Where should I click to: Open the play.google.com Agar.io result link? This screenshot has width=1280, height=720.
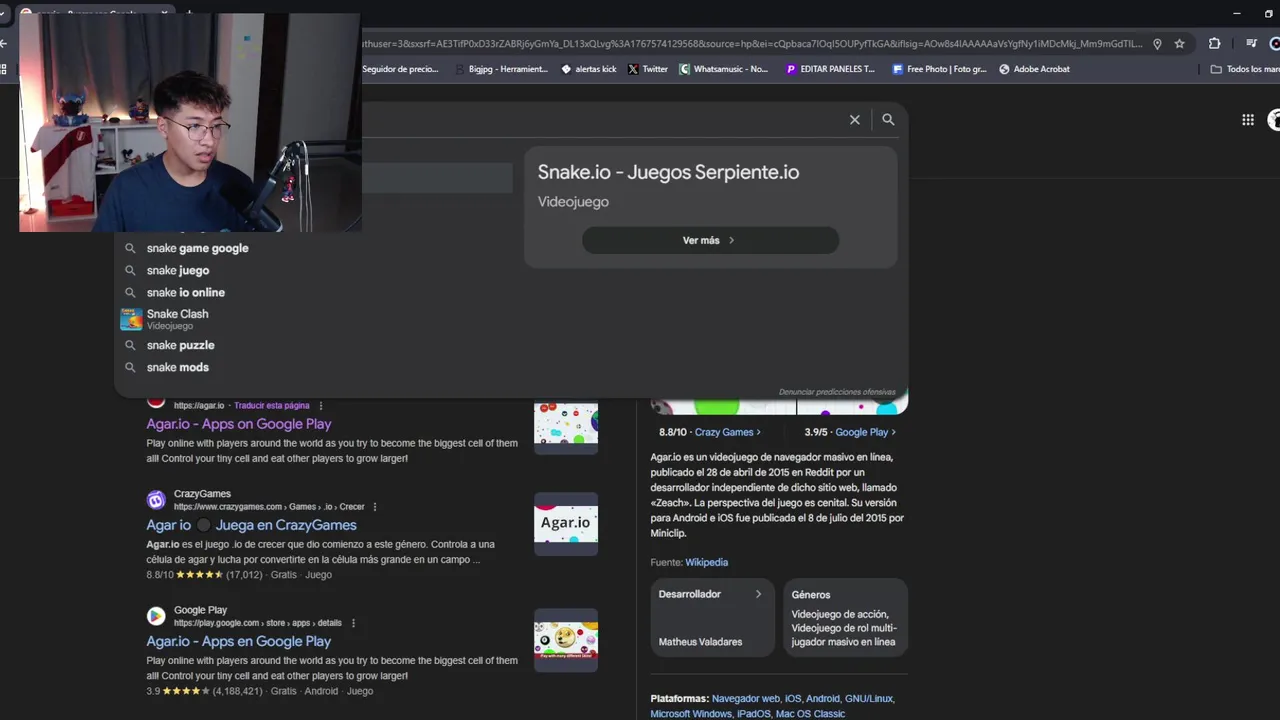tap(239, 641)
